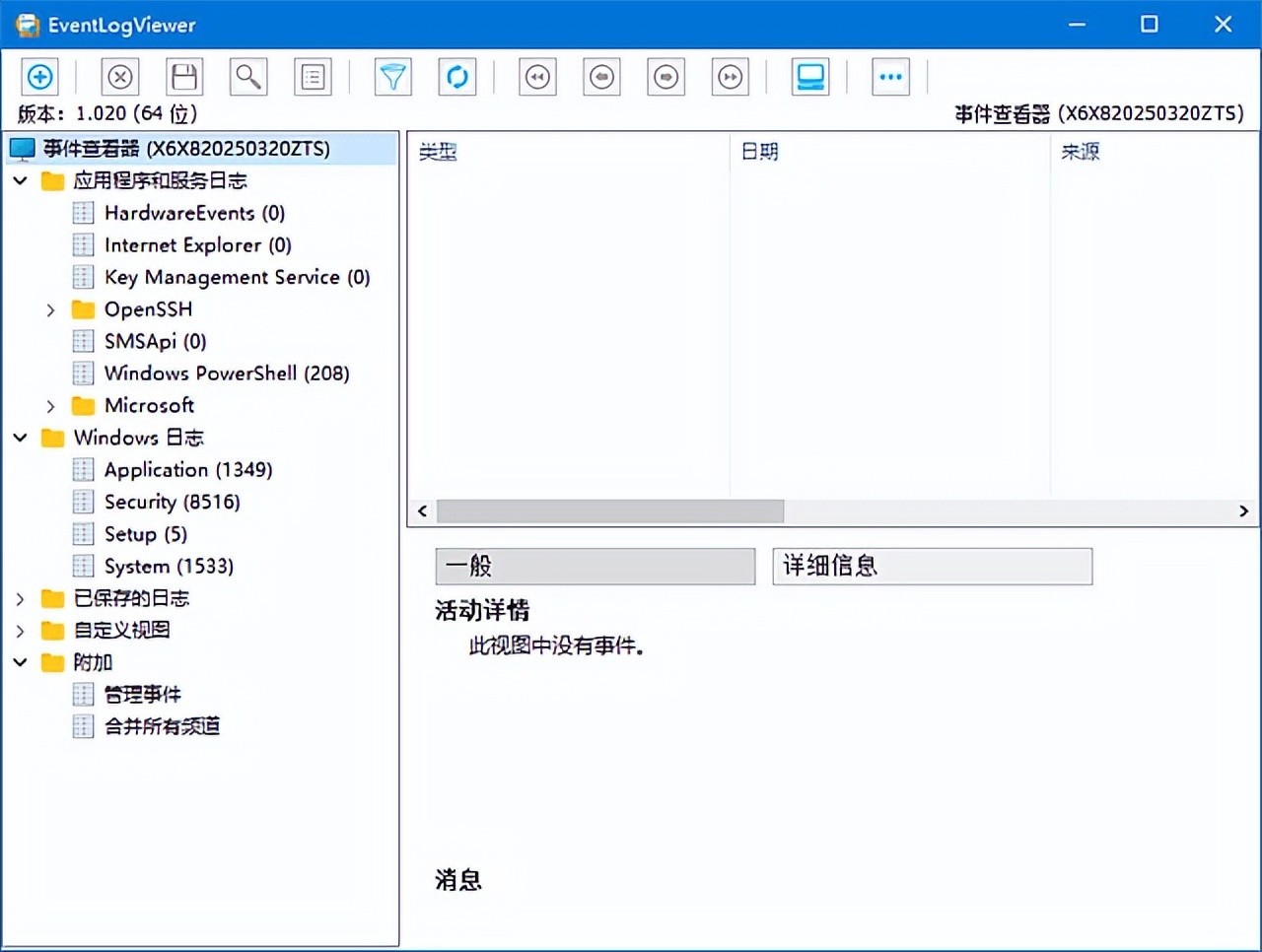Click the log icon beside SMSApi
Screen dimensions: 1262x952
[84, 341]
